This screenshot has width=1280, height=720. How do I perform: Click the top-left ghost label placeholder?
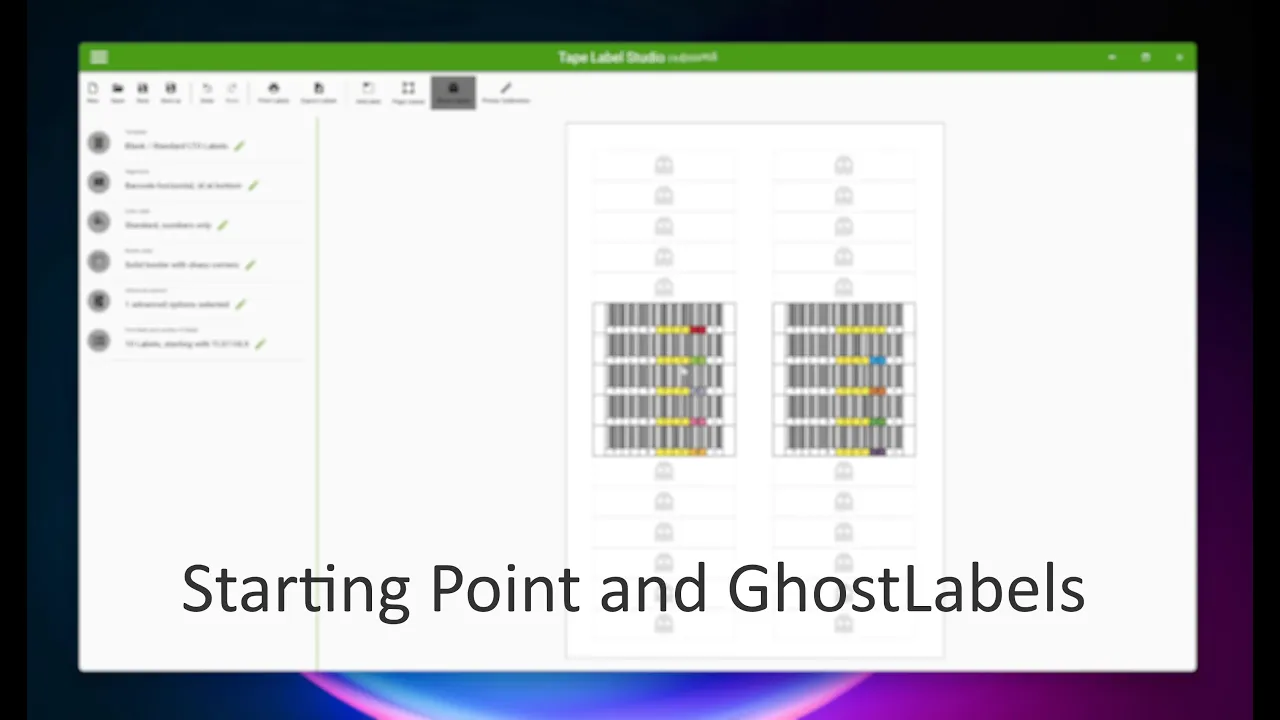664,166
